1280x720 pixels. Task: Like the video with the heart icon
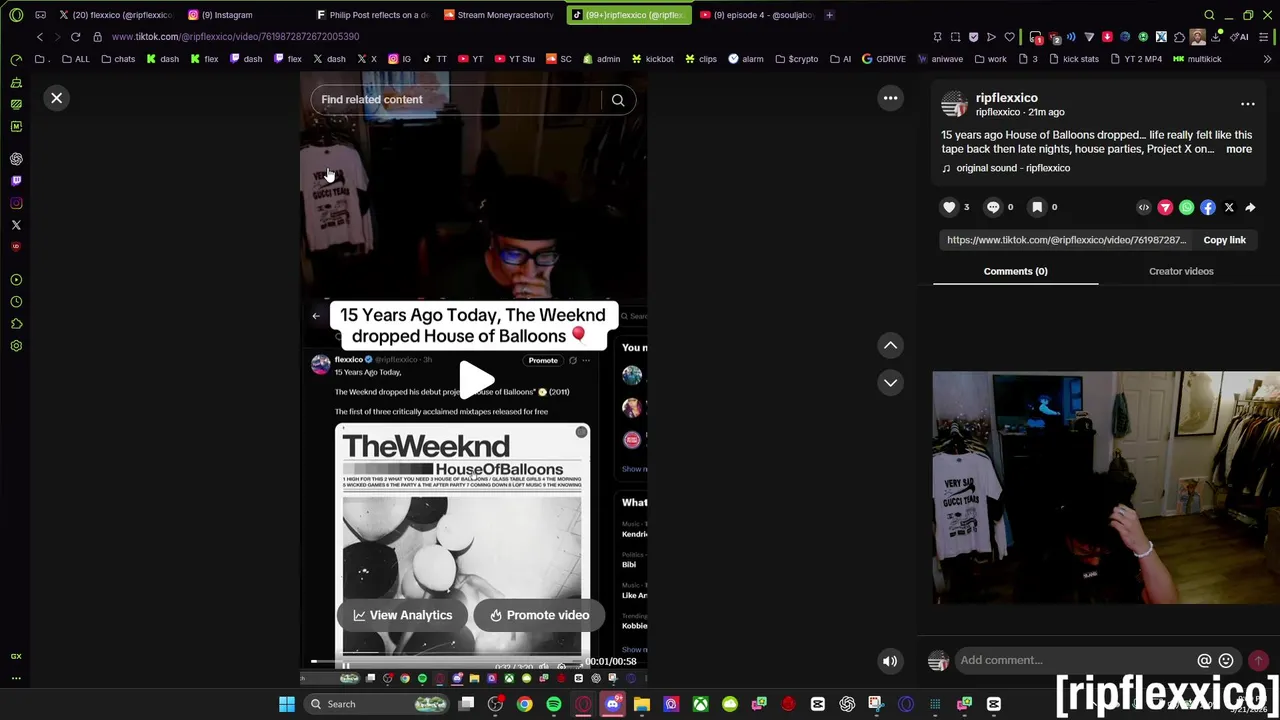point(949,207)
